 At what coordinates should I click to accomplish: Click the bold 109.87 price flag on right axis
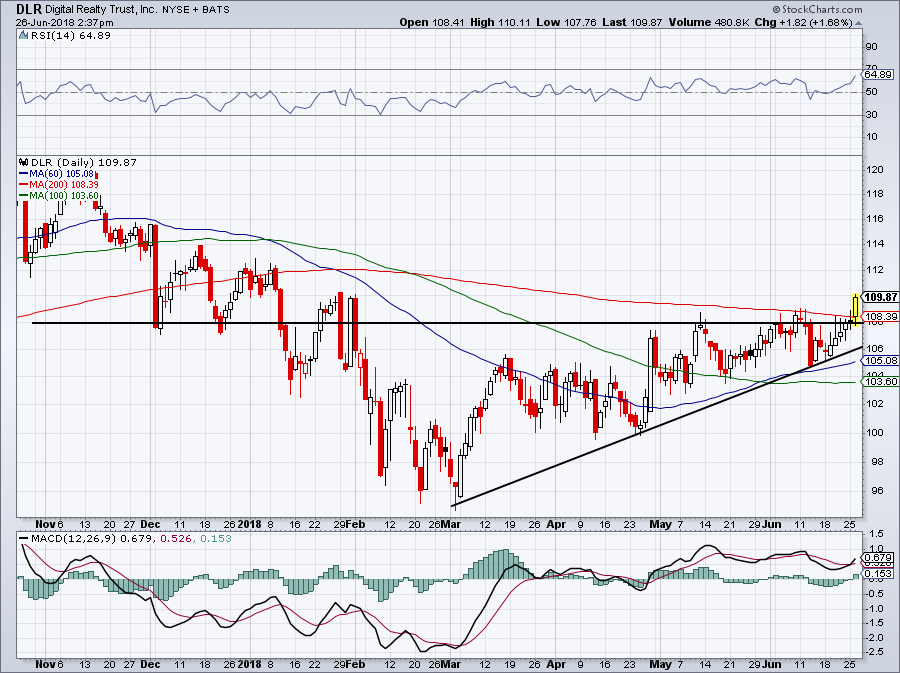tap(880, 297)
